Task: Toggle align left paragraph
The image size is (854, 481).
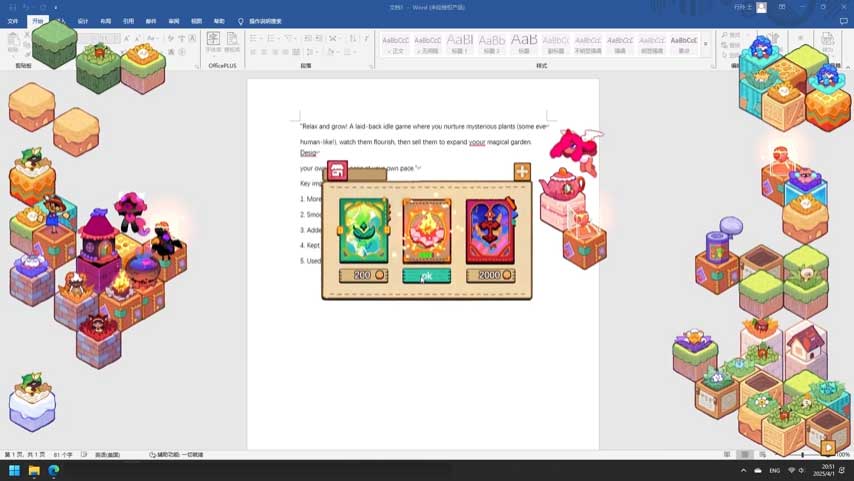Action: pos(253,52)
